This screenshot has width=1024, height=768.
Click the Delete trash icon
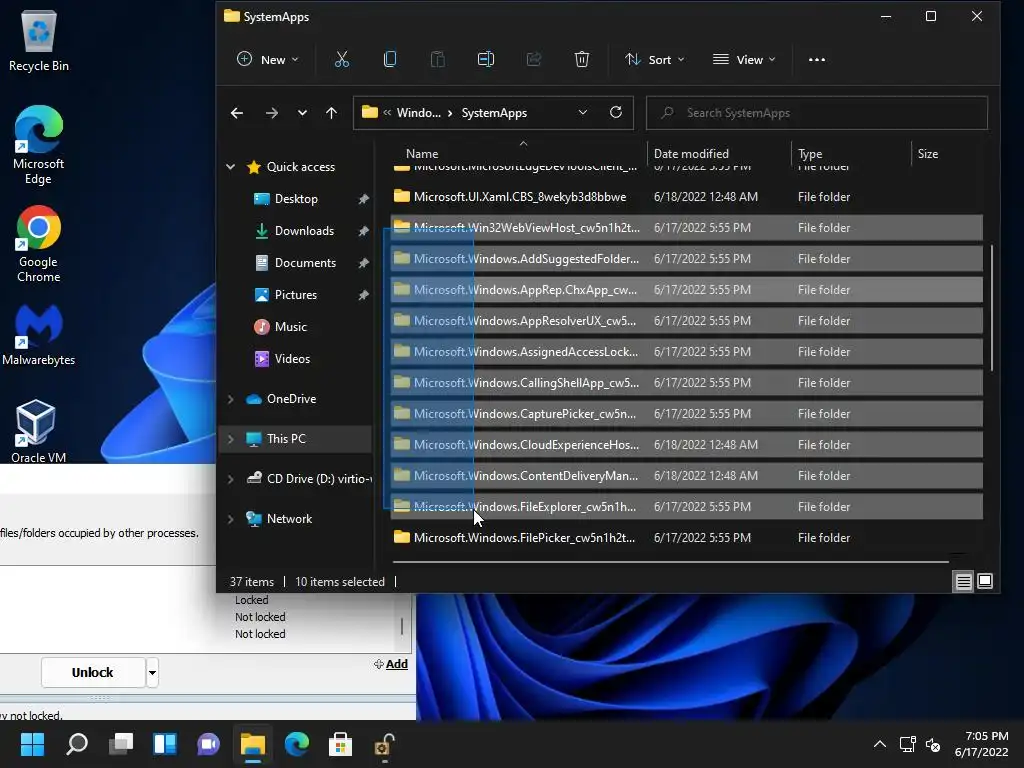(582, 59)
